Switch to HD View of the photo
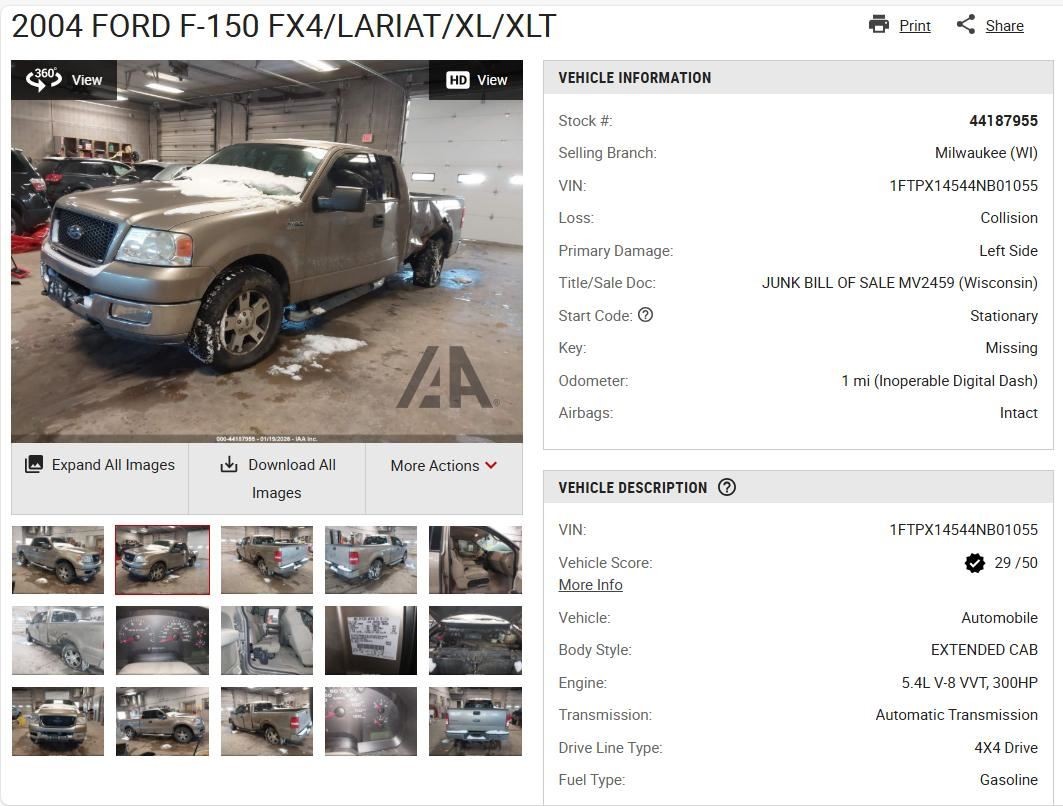This screenshot has height=806, width=1063. [x=477, y=80]
